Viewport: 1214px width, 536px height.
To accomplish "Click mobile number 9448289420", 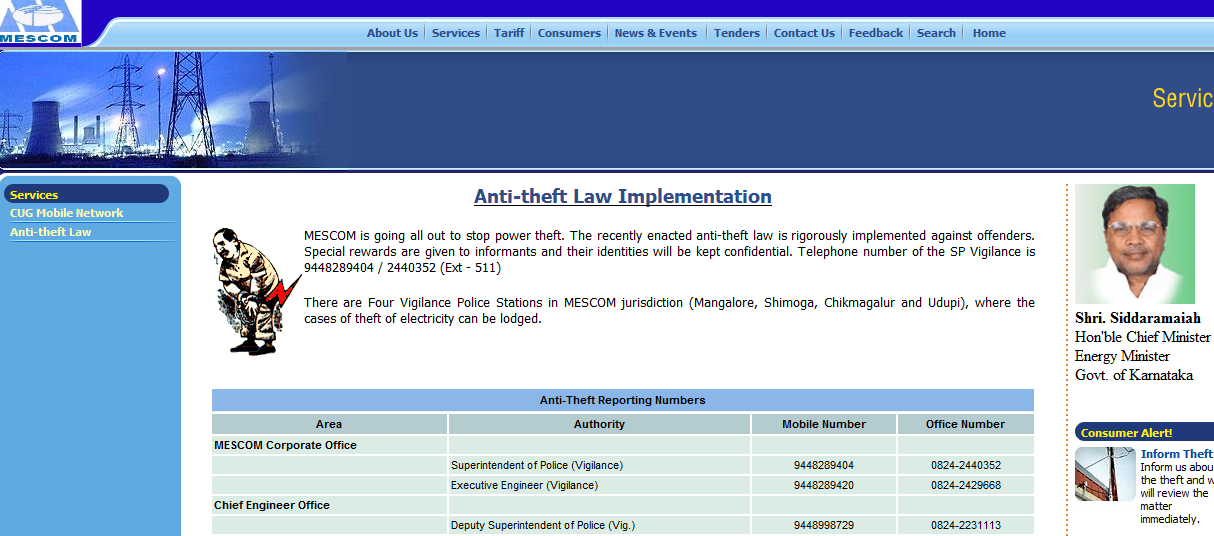I will coord(824,485).
